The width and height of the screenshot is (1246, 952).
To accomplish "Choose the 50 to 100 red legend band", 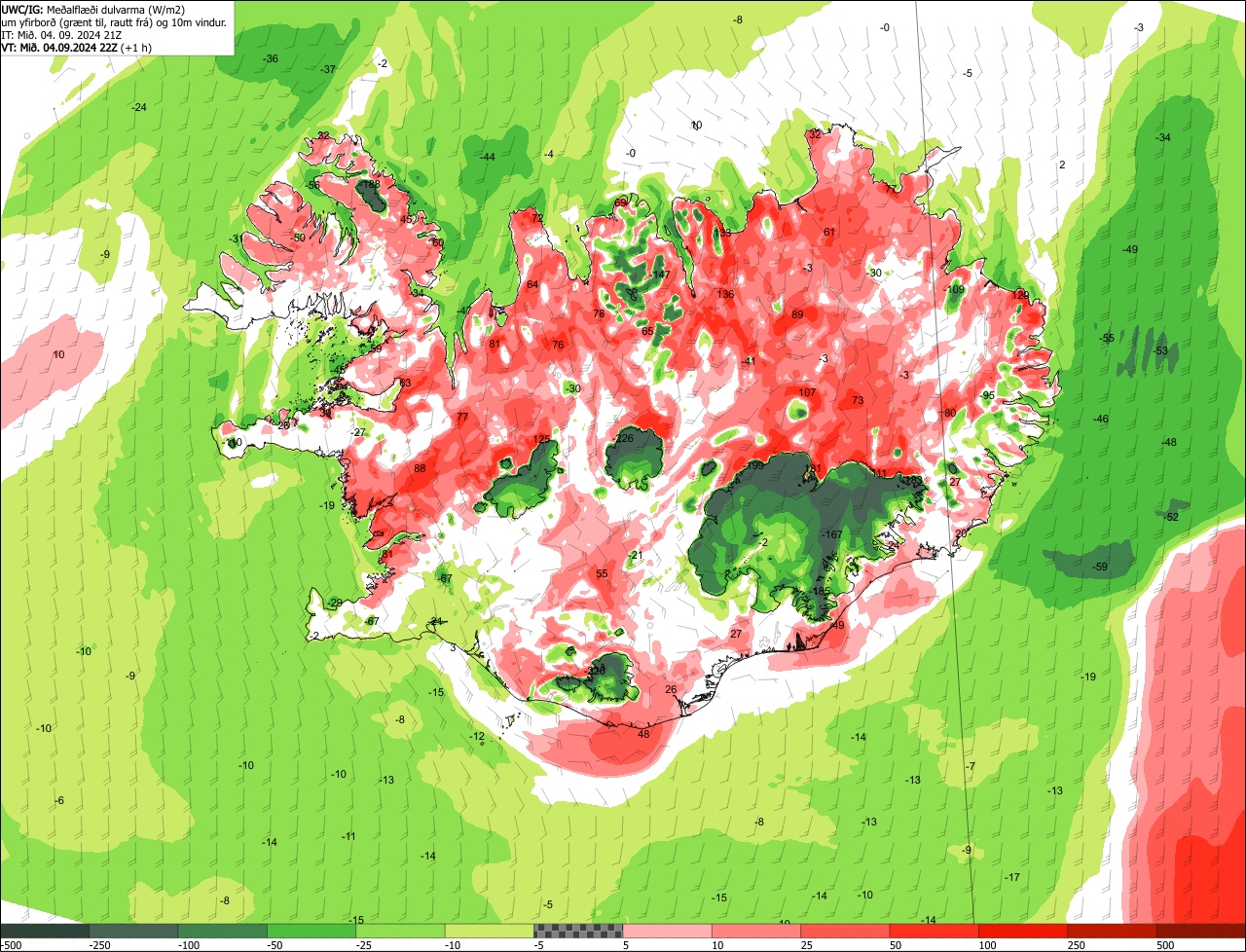I will [934, 931].
